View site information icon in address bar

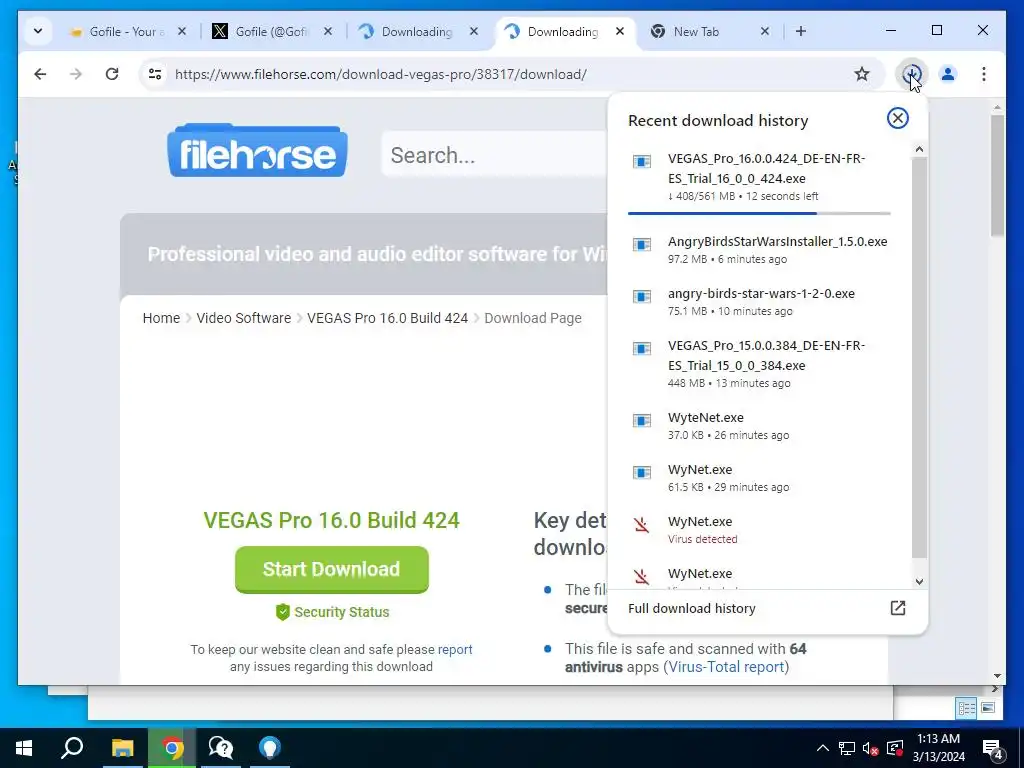[155, 74]
